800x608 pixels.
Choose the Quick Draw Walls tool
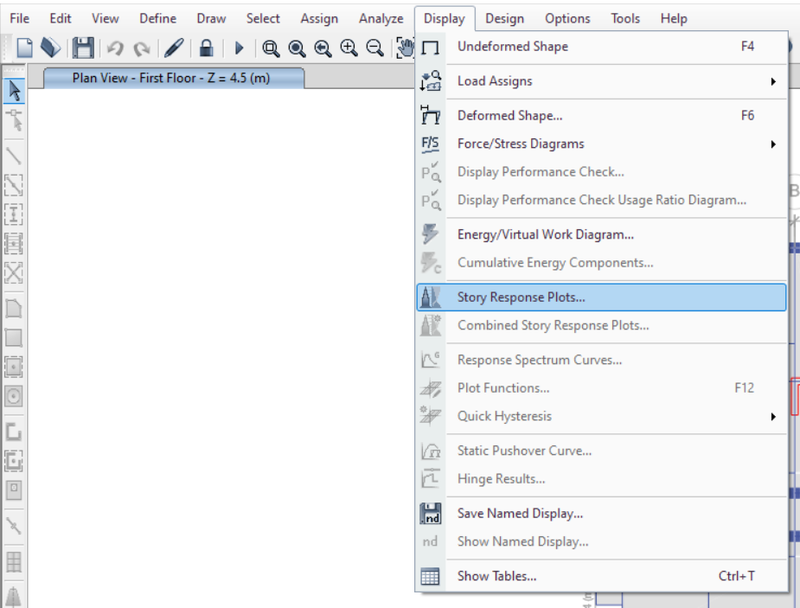(14, 461)
